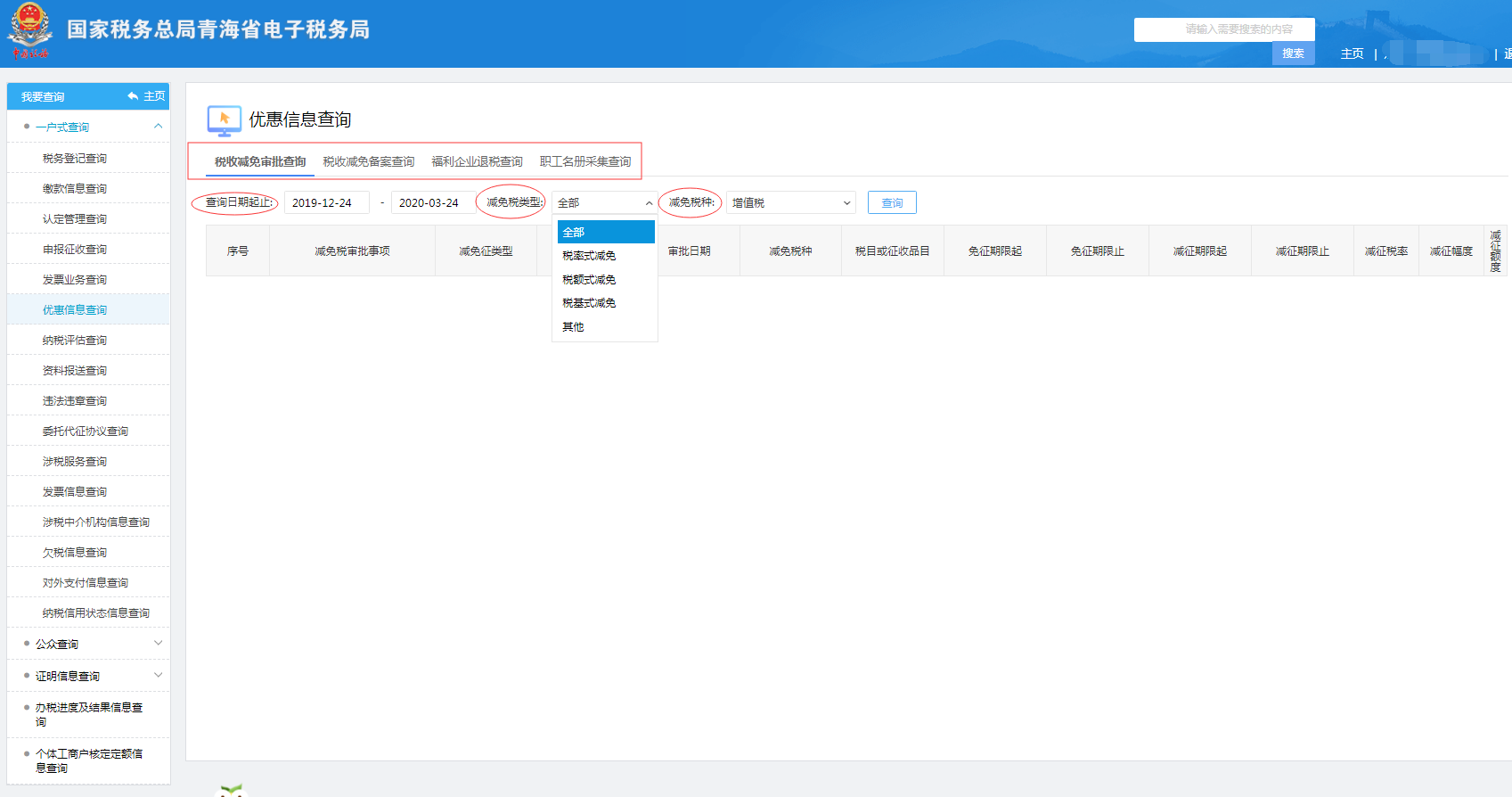Open 委托代征协议查询 in sidebar
The width and height of the screenshot is (1512, 797).
[x=88, y=431]
